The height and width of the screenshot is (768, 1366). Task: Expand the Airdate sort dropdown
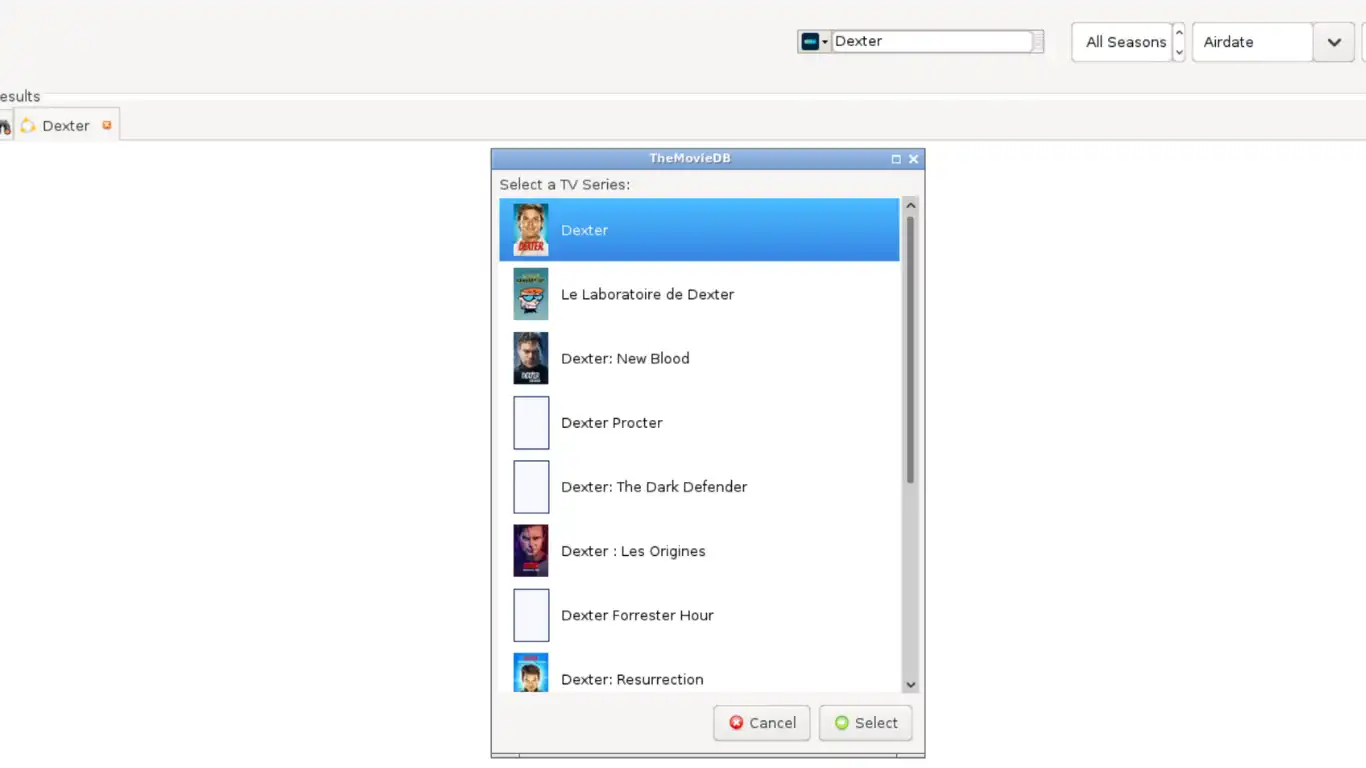click(x=1333, y=42)
